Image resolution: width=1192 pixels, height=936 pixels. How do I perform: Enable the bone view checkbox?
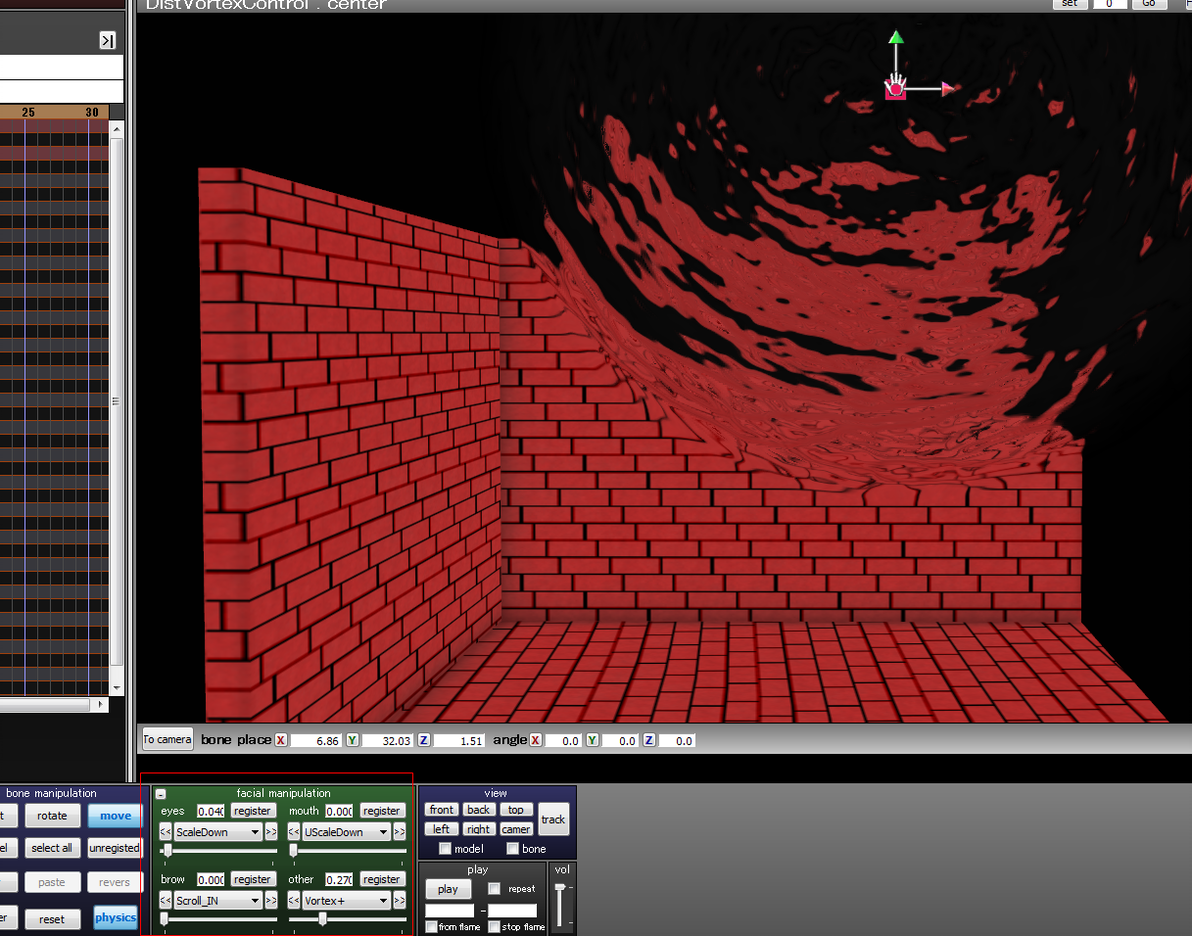point(513,849)
